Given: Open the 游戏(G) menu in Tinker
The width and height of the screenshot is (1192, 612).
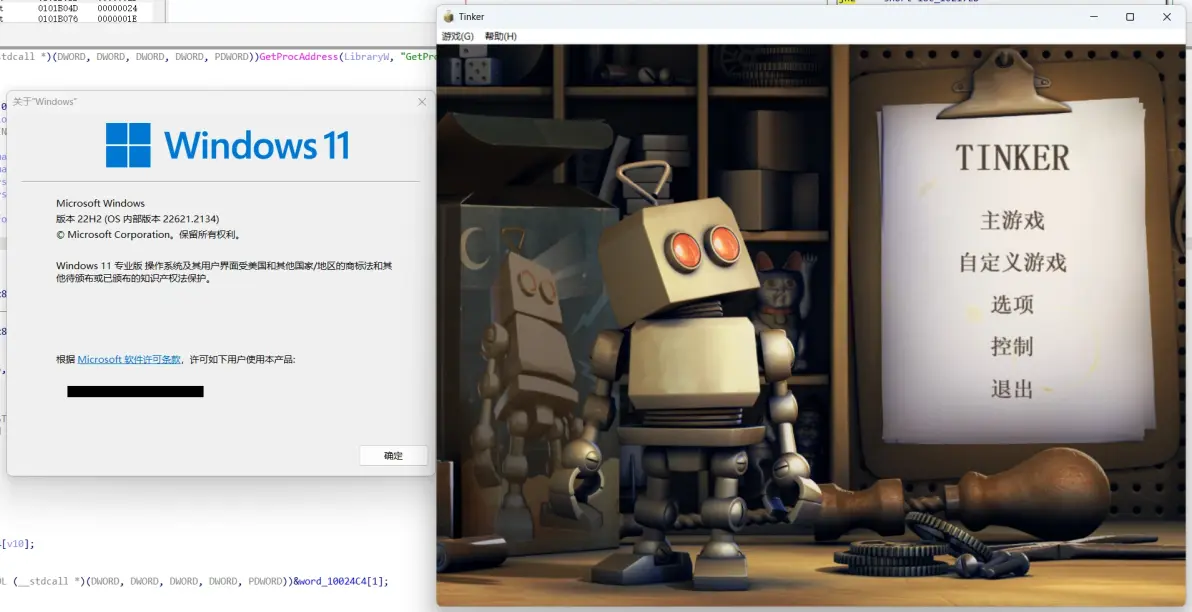Looking at the screenshot, I should [457, 36].
